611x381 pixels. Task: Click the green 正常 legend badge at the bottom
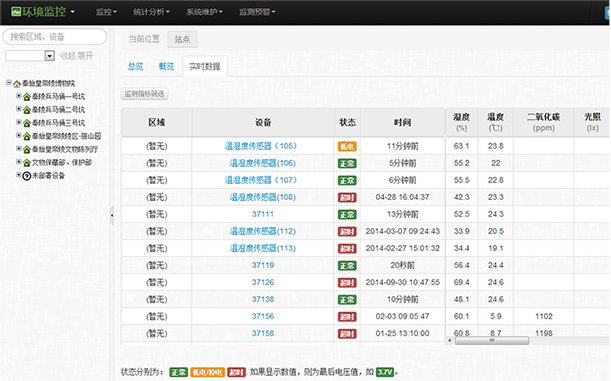point(178,372)
